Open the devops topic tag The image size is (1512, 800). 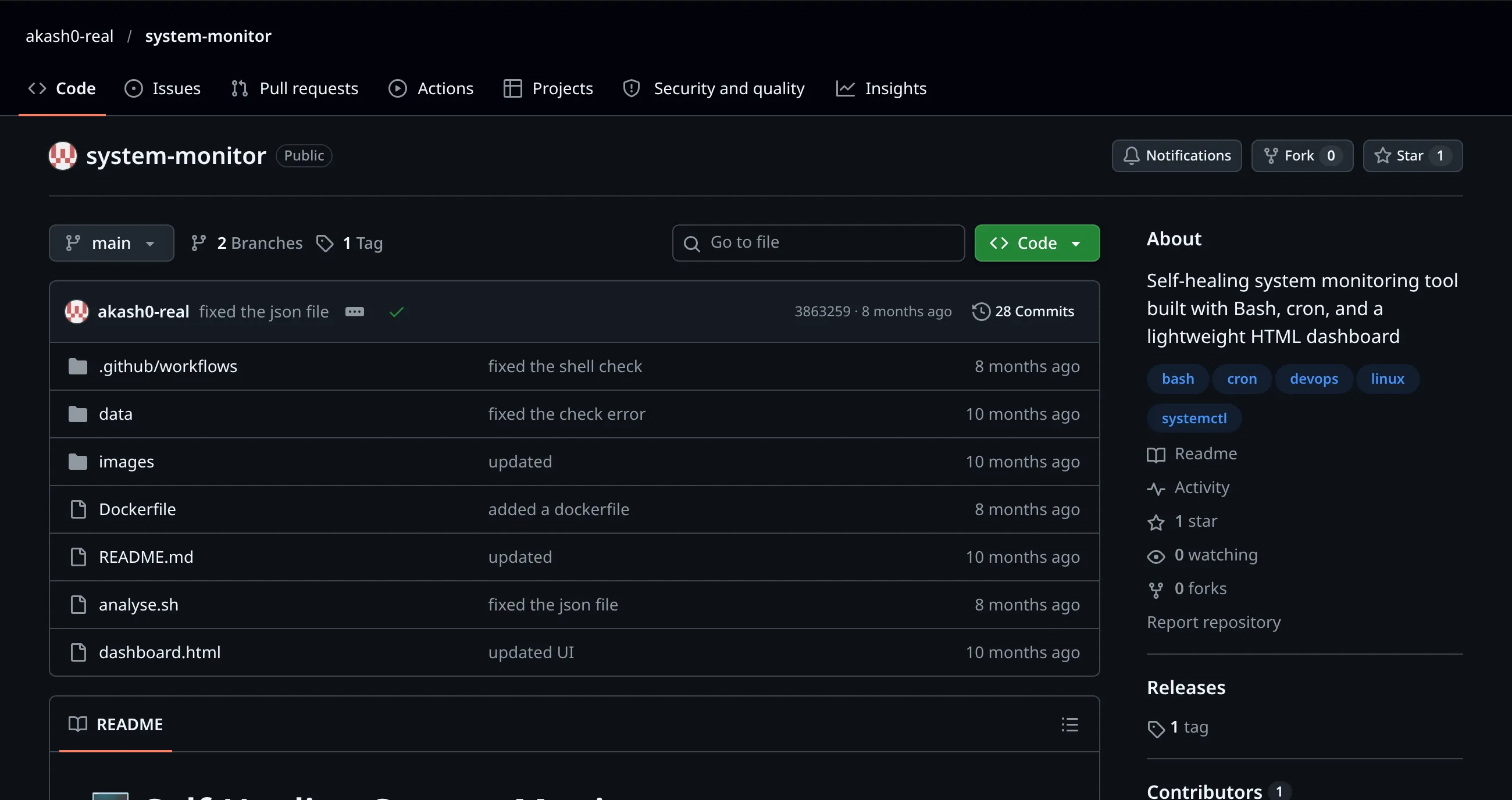pos(1314,378)
